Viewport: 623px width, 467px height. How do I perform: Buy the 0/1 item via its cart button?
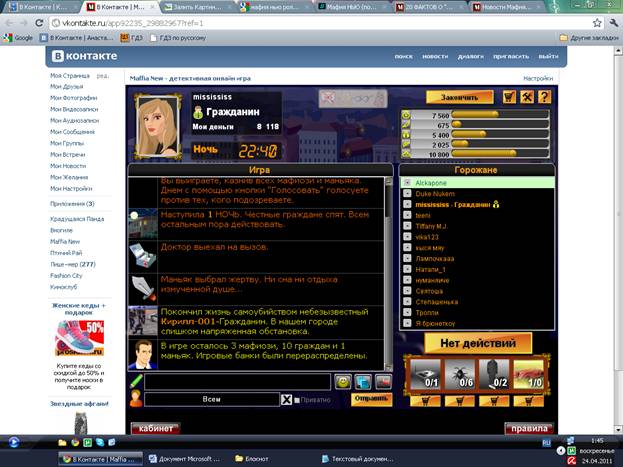tap(425, 401)
